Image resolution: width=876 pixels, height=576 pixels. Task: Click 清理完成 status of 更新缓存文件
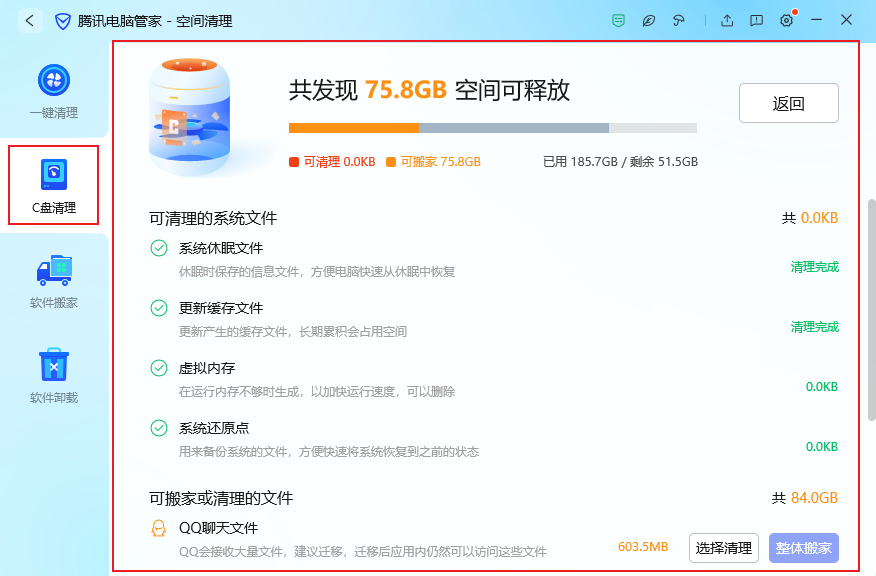815,327
